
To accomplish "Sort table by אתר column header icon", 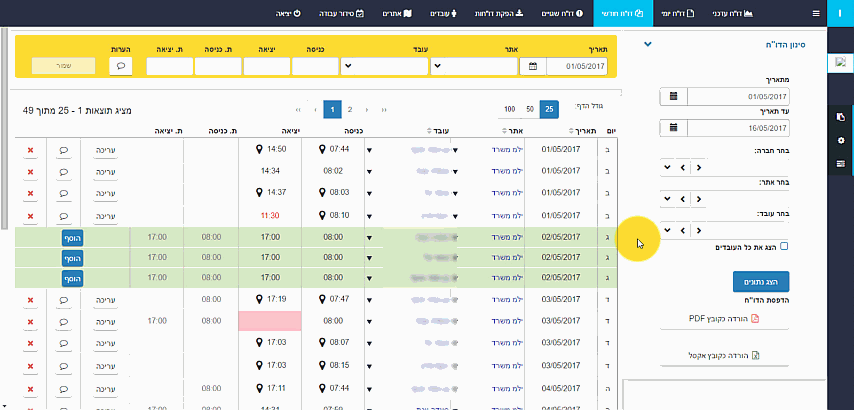I will [504, 130].
